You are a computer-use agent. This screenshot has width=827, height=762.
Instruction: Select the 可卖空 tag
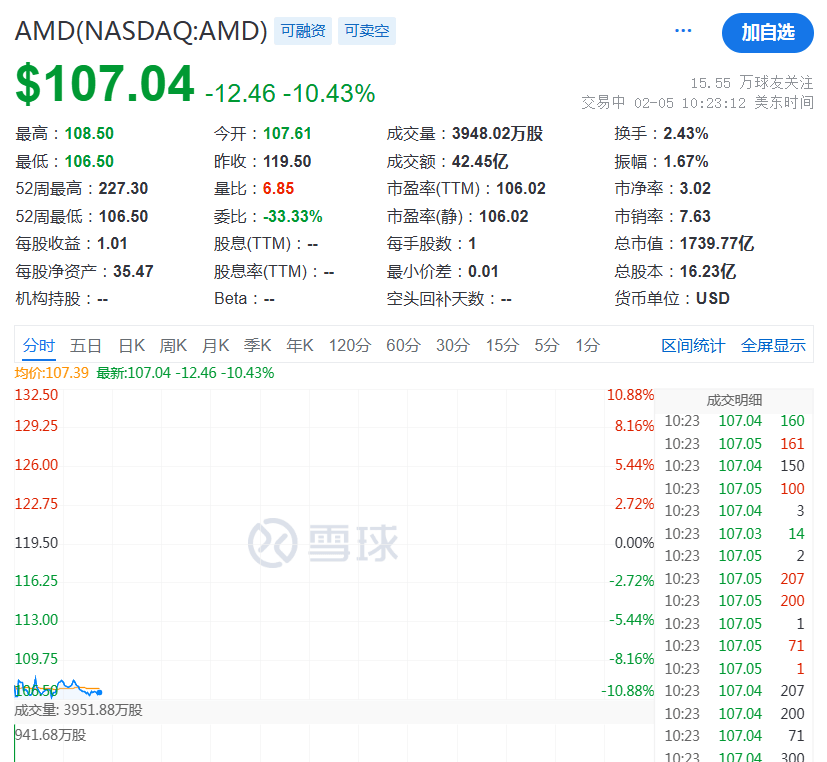366,30
